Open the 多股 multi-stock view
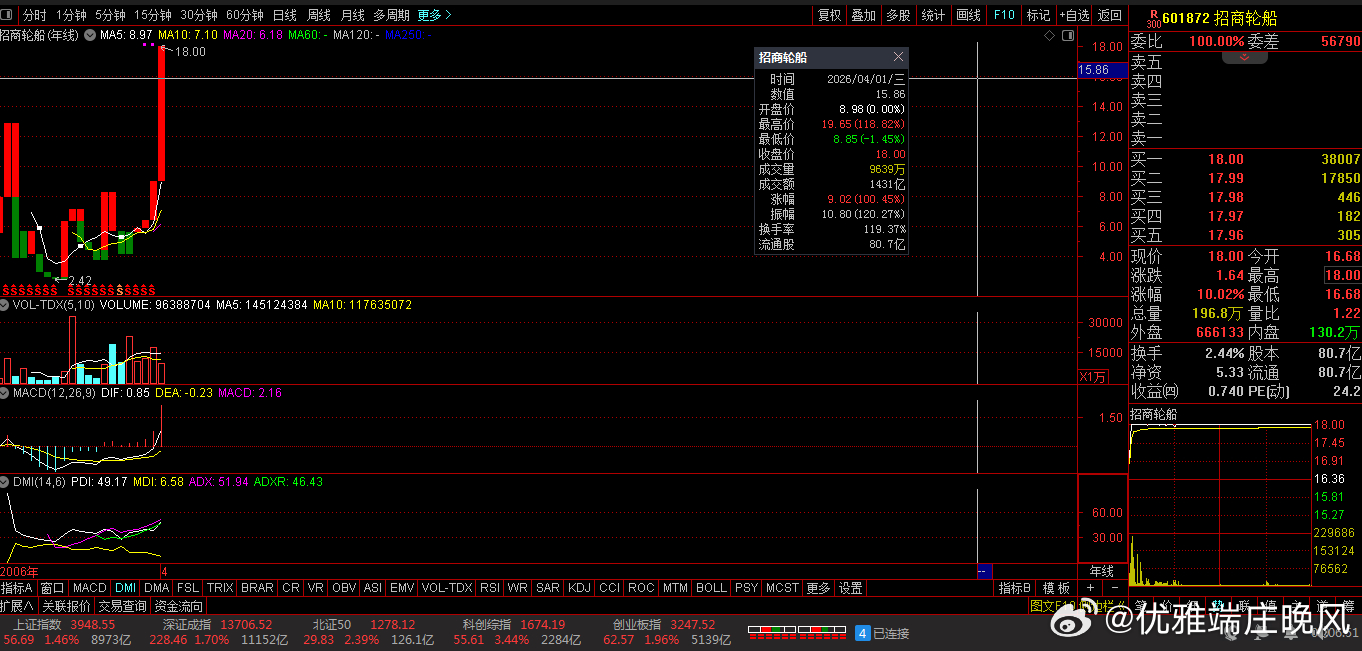Screen dimensions: 1362x651 tap(898, 15)
